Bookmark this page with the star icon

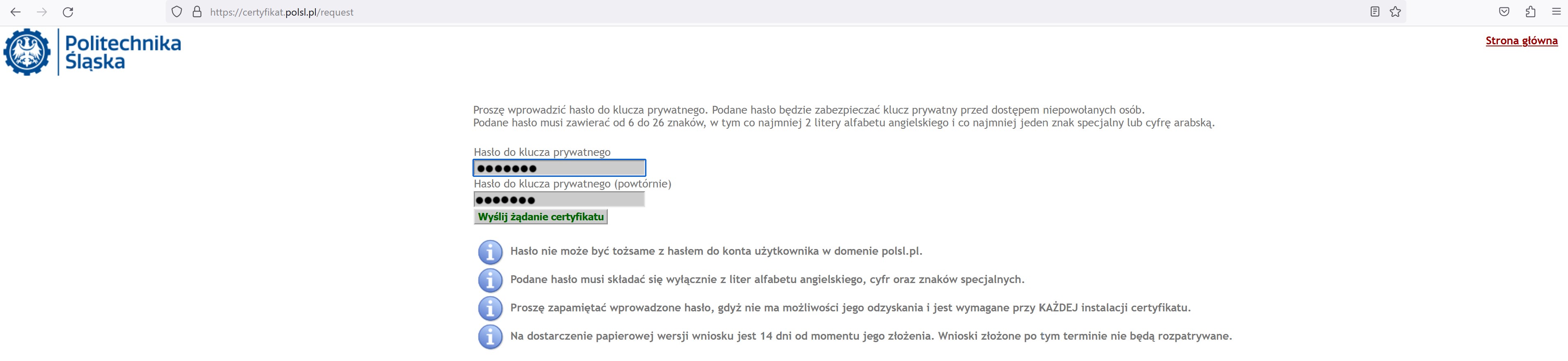tap(1396, 11)
